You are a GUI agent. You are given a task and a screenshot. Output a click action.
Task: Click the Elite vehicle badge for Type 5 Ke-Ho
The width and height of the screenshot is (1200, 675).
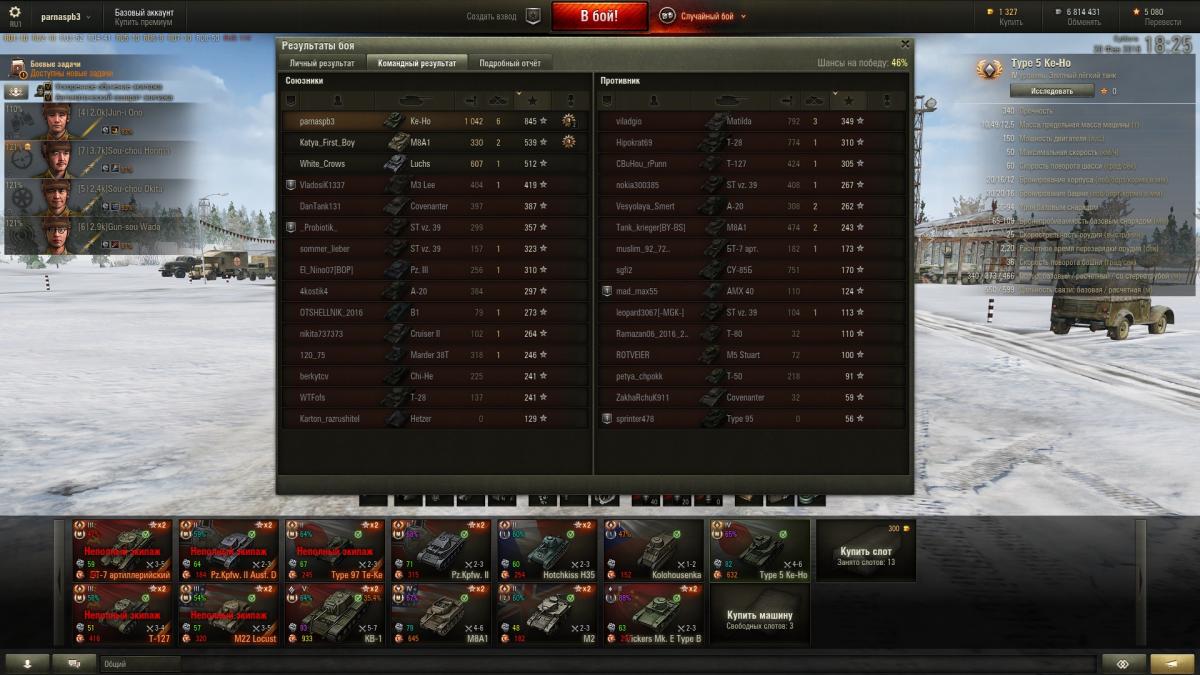pos(989,70)
